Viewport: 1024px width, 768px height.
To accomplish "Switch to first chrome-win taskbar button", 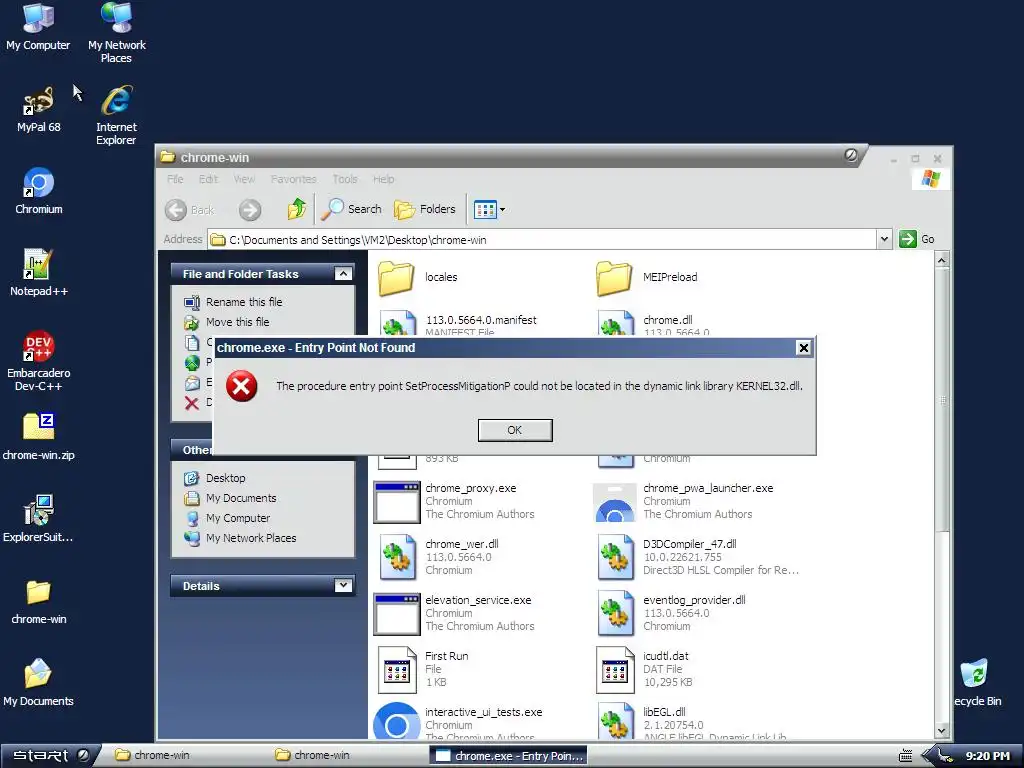I will coord(183,755).
